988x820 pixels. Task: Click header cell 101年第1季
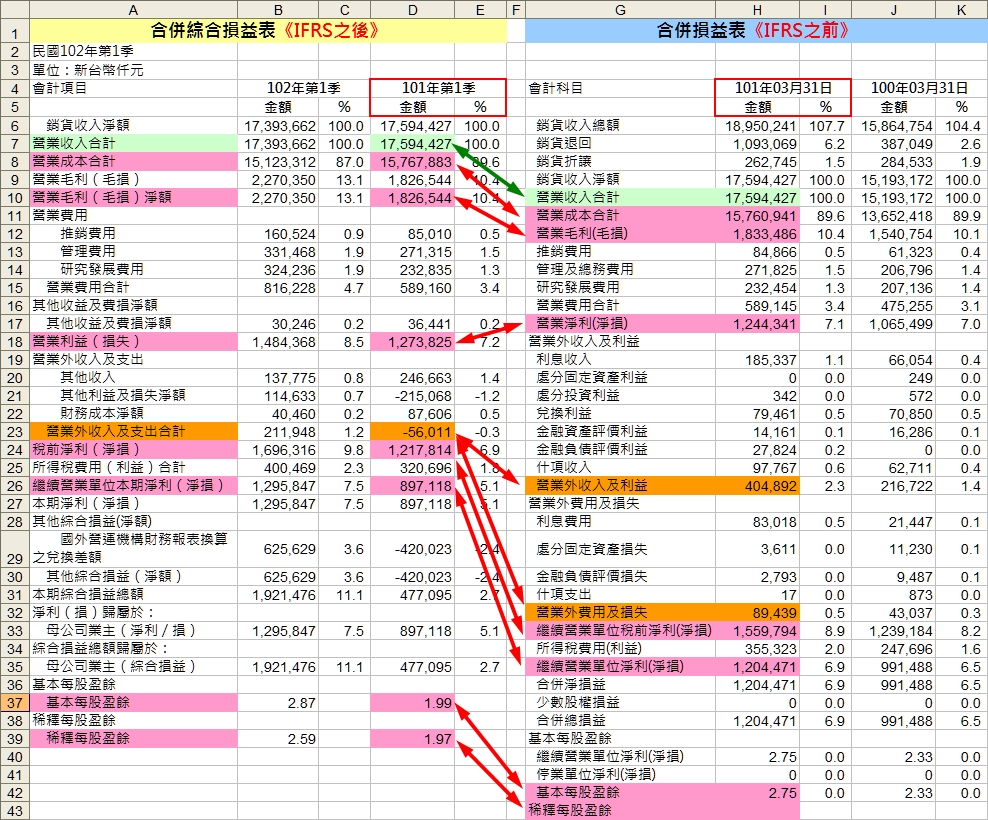point(438,88)
